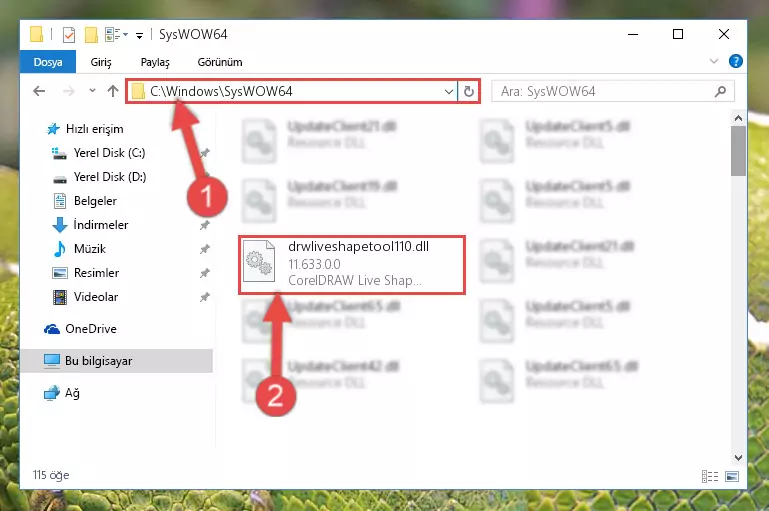Maximize the SysWOW64 window
The width and height of the screenshot is (769, 511).
pyautogui.click(x=678, y=34)
